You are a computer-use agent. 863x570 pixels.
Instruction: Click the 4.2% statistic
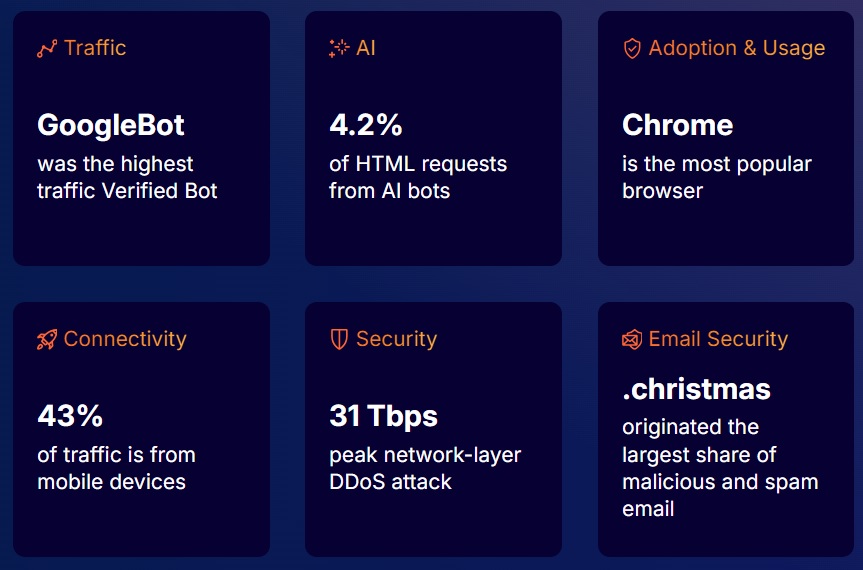(x=366, y=125)
